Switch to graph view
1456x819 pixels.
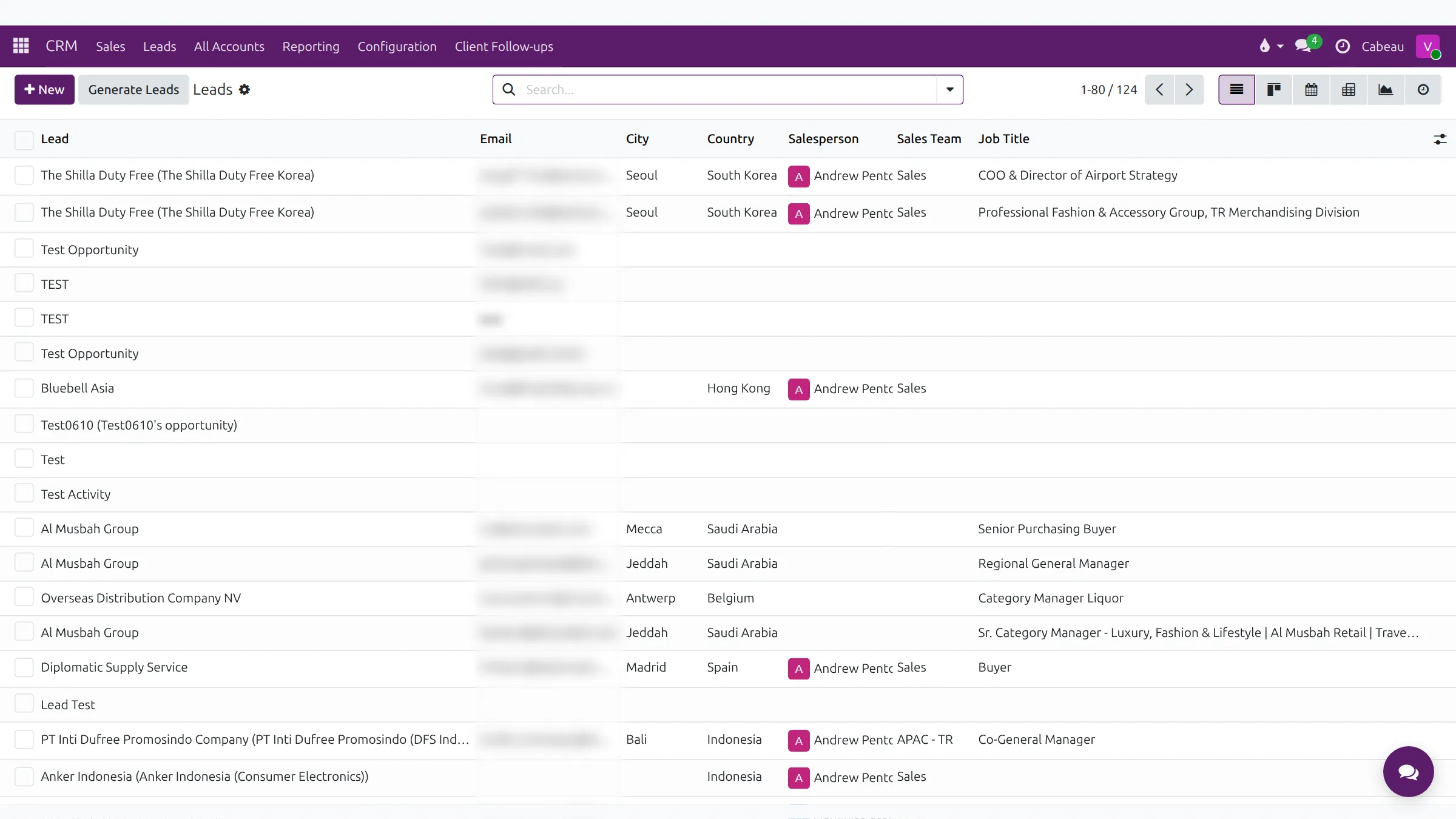point(1386,90)
